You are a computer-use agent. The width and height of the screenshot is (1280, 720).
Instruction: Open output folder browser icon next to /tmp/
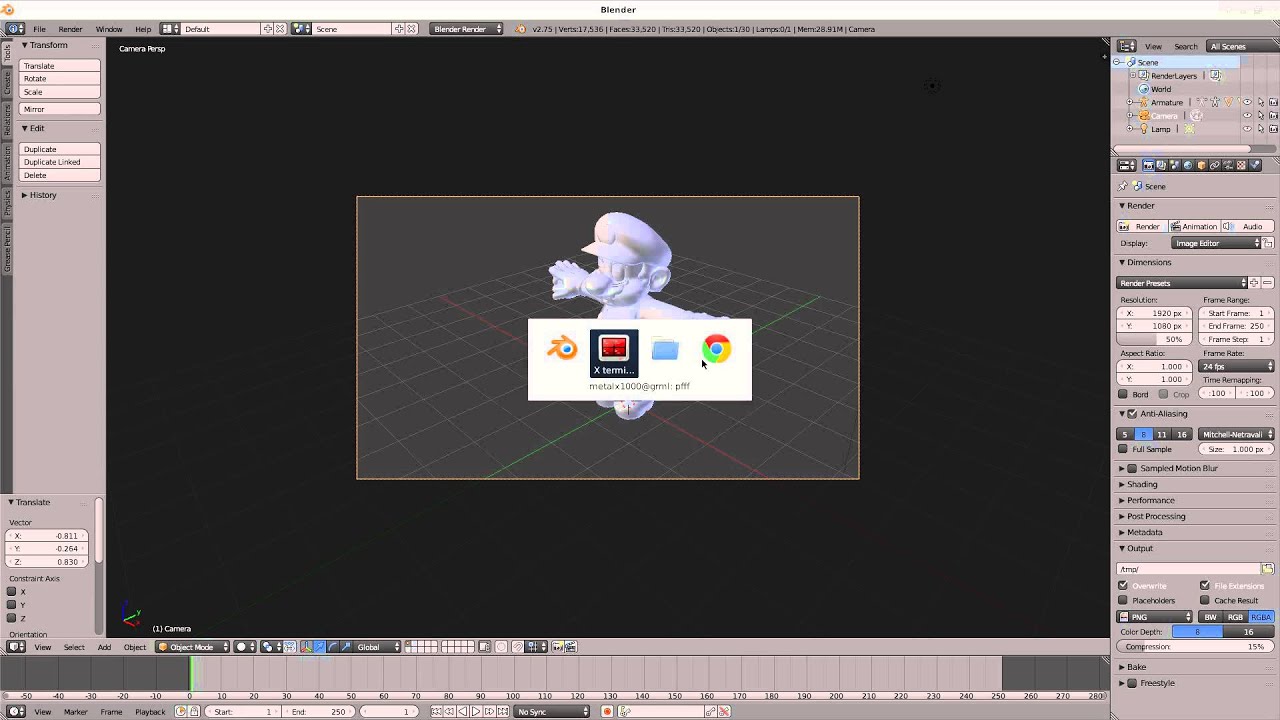point(1267,569)
